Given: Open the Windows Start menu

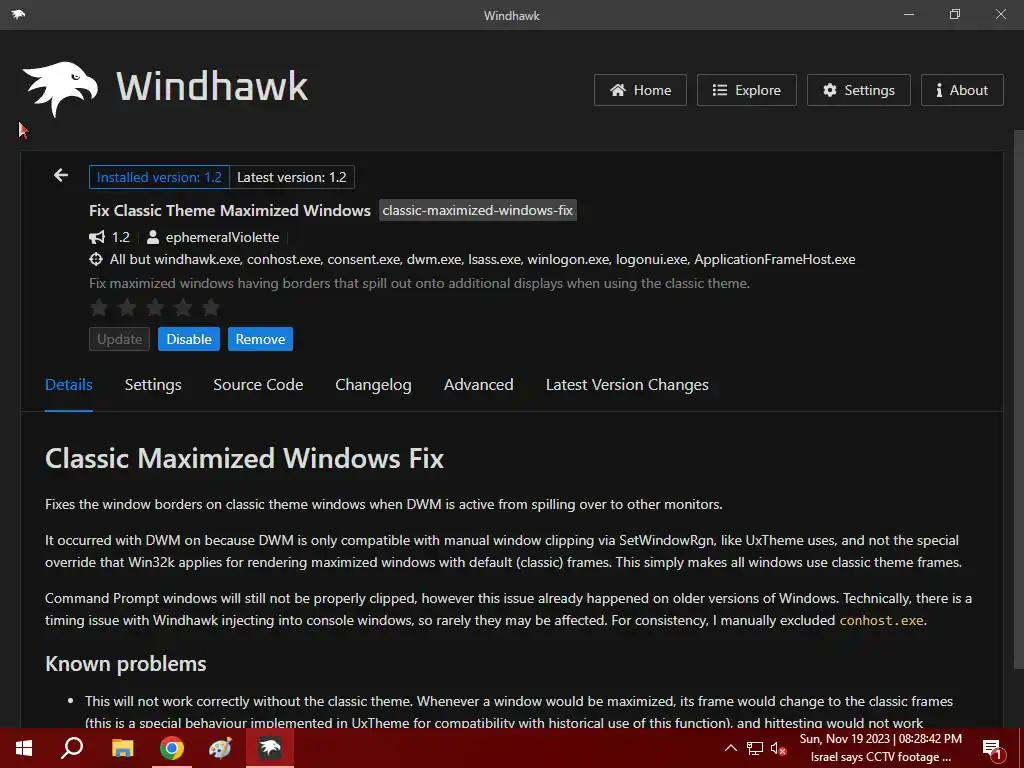Looking at the screenshot, I should point(24,748).
